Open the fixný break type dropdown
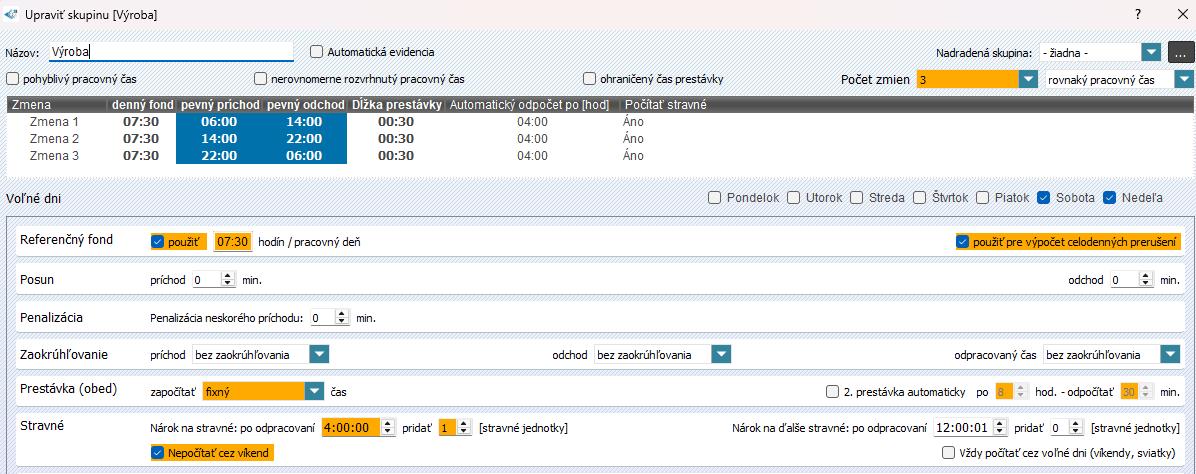The width and height of the screenshot is (1196, 474). coord(314,391)
